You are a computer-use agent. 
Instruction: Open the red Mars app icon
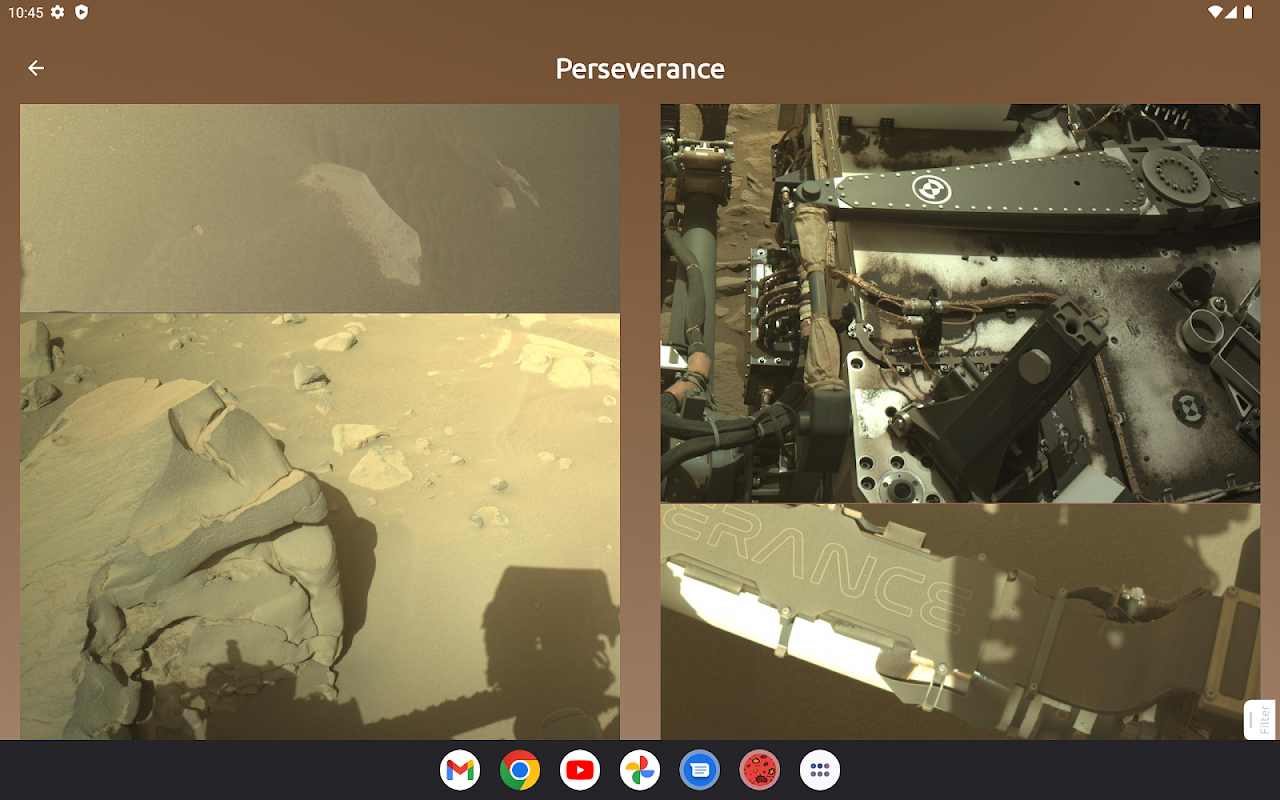(x=760, y=770)
